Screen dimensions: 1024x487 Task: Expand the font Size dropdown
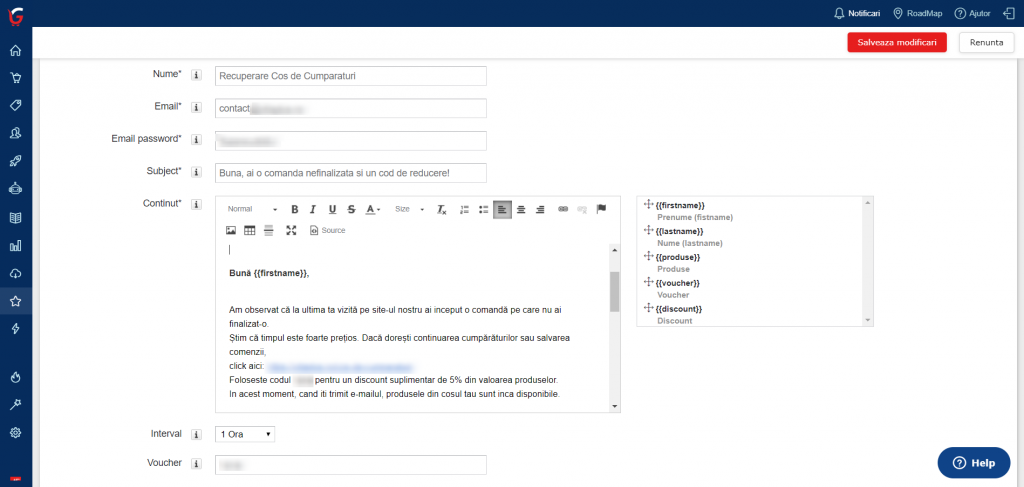[408, 209]
